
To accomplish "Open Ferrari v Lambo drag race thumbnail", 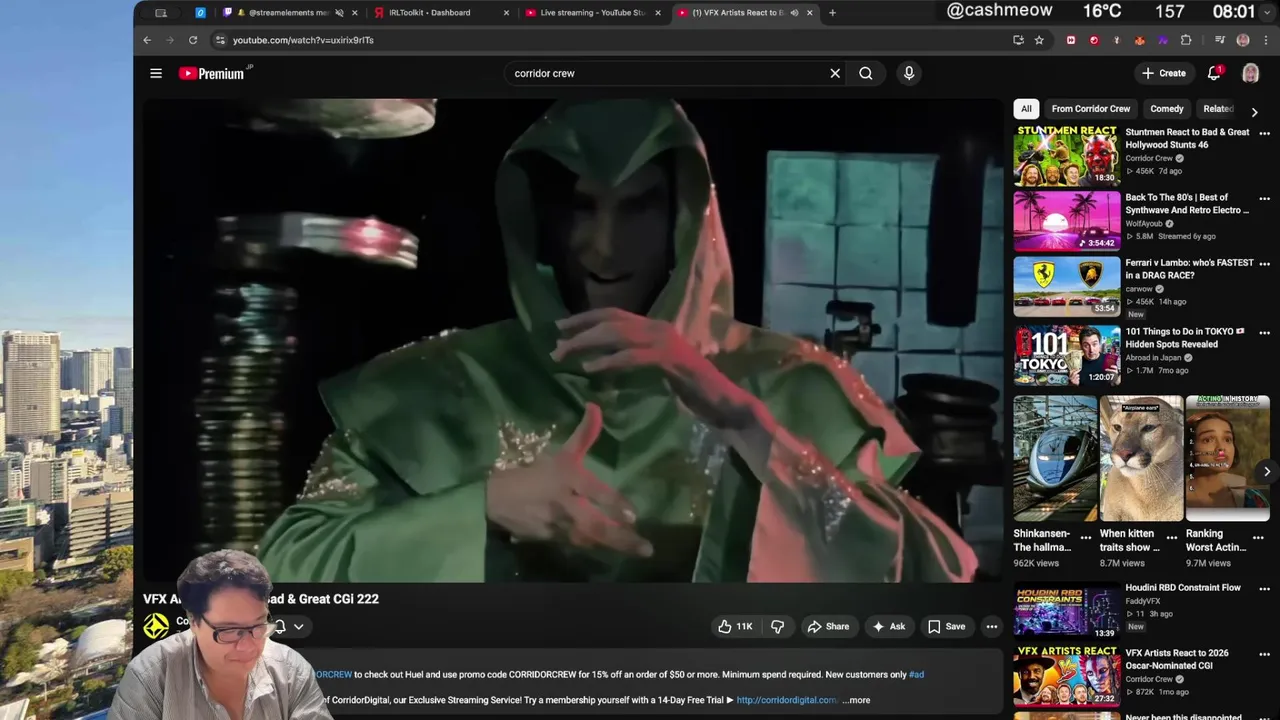I will [1066, 286].
